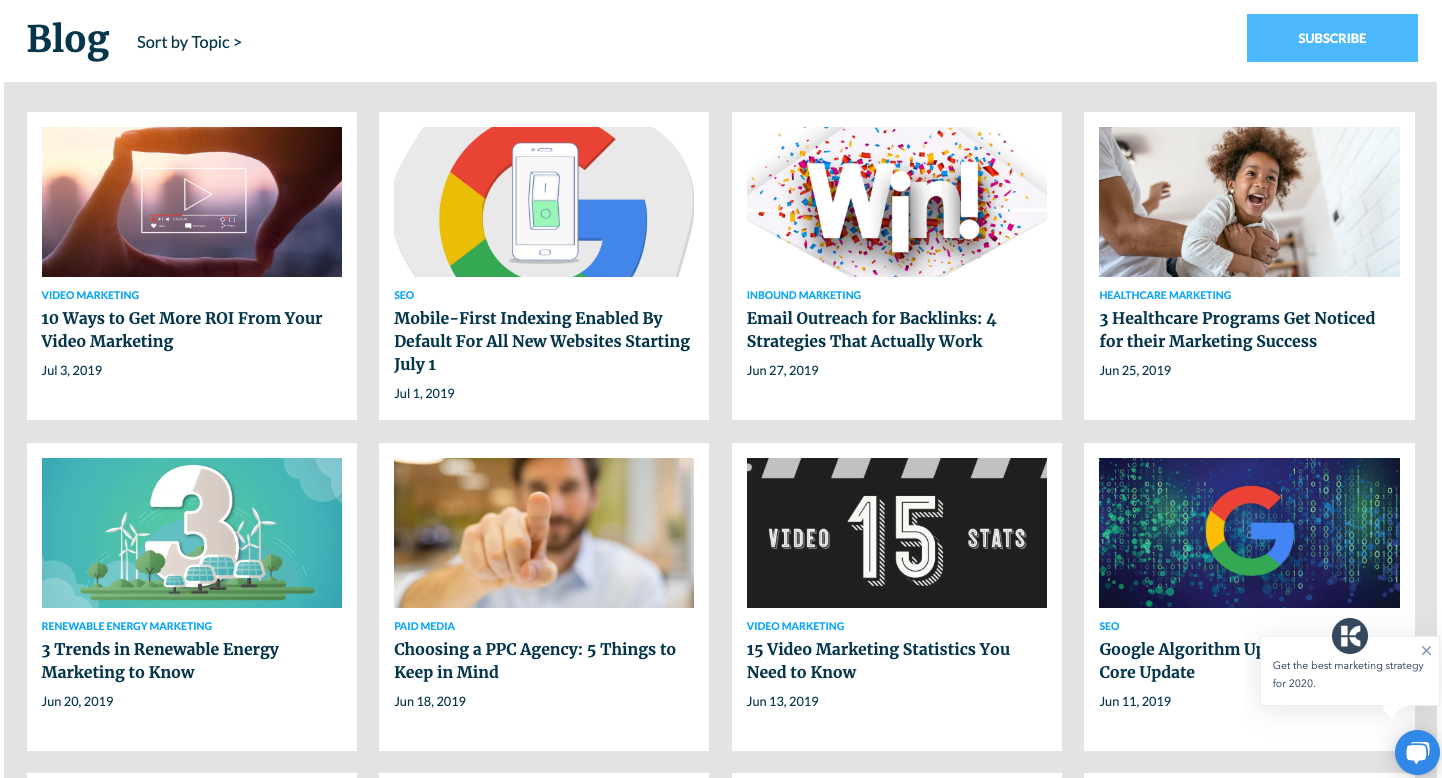Open 3 Healthcare Programs Get Noticed article
Screen dimensions: 1442x778
(x=1237, y=330)
